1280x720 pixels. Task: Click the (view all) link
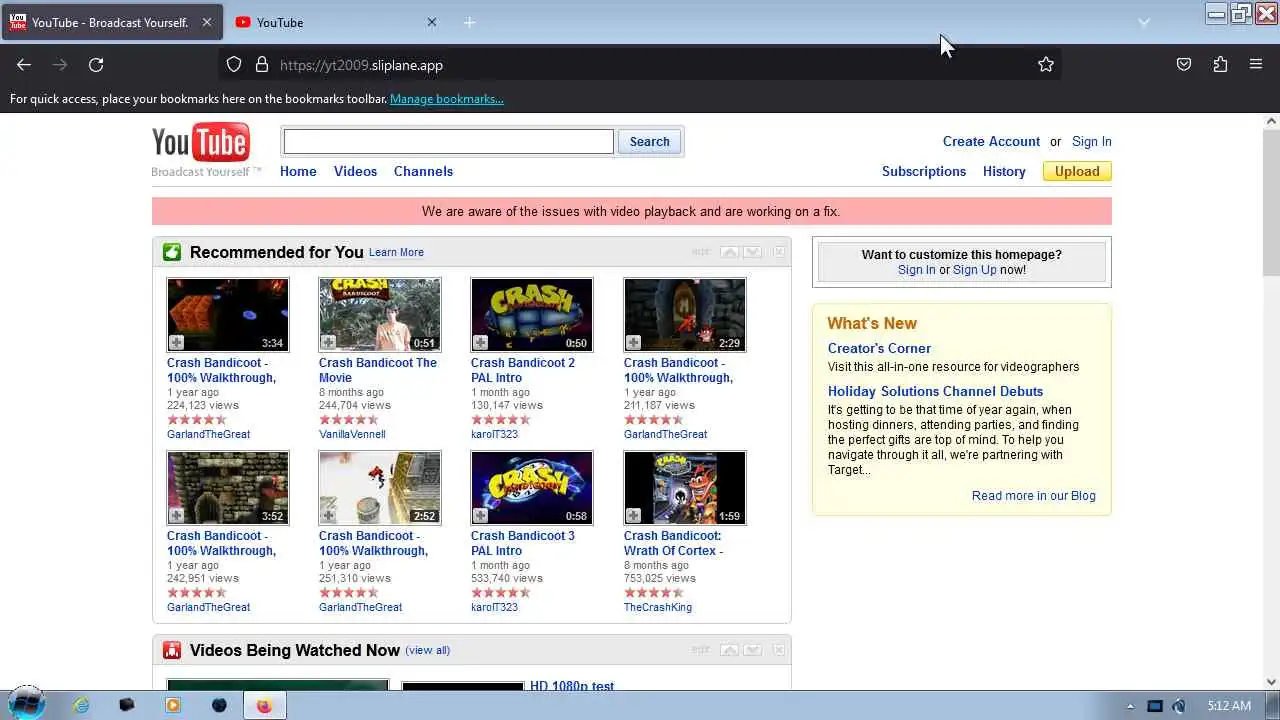(428, 650)
